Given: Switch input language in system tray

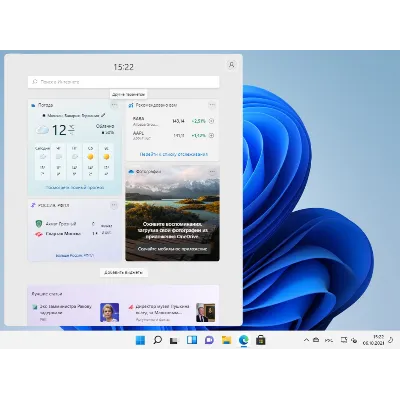Looking at the screenshot, I should pos(329,340).
